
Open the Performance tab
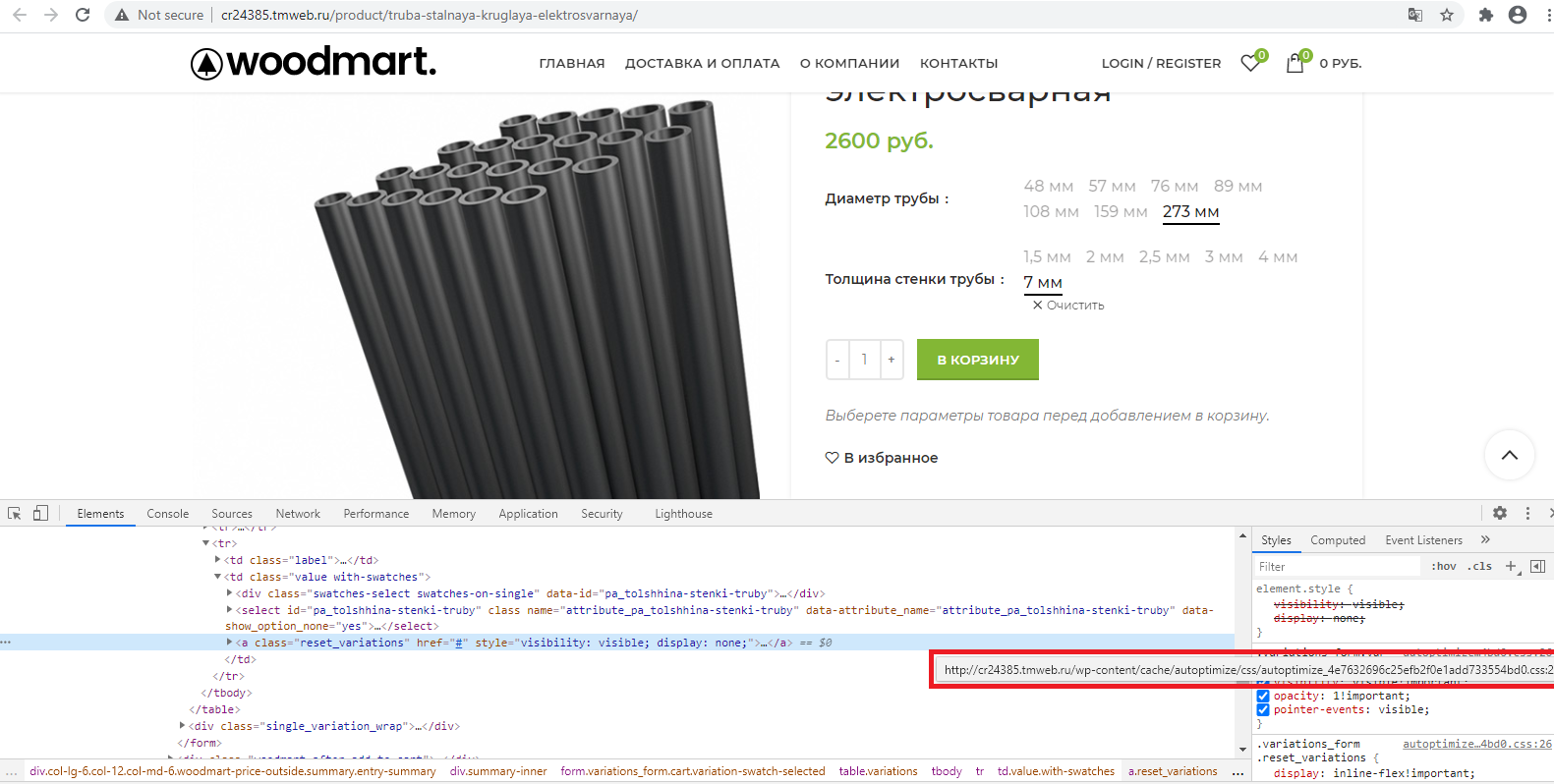(x=376, y=513)
